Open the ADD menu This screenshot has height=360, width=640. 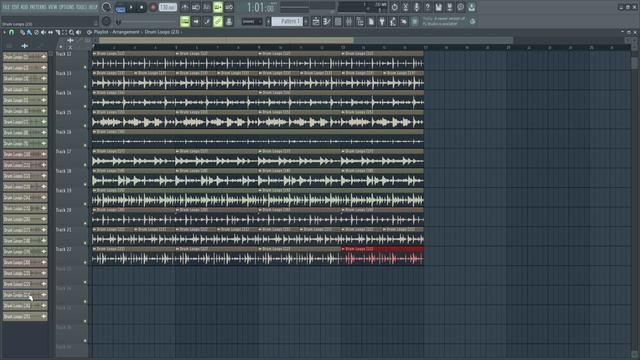(24, 7)
